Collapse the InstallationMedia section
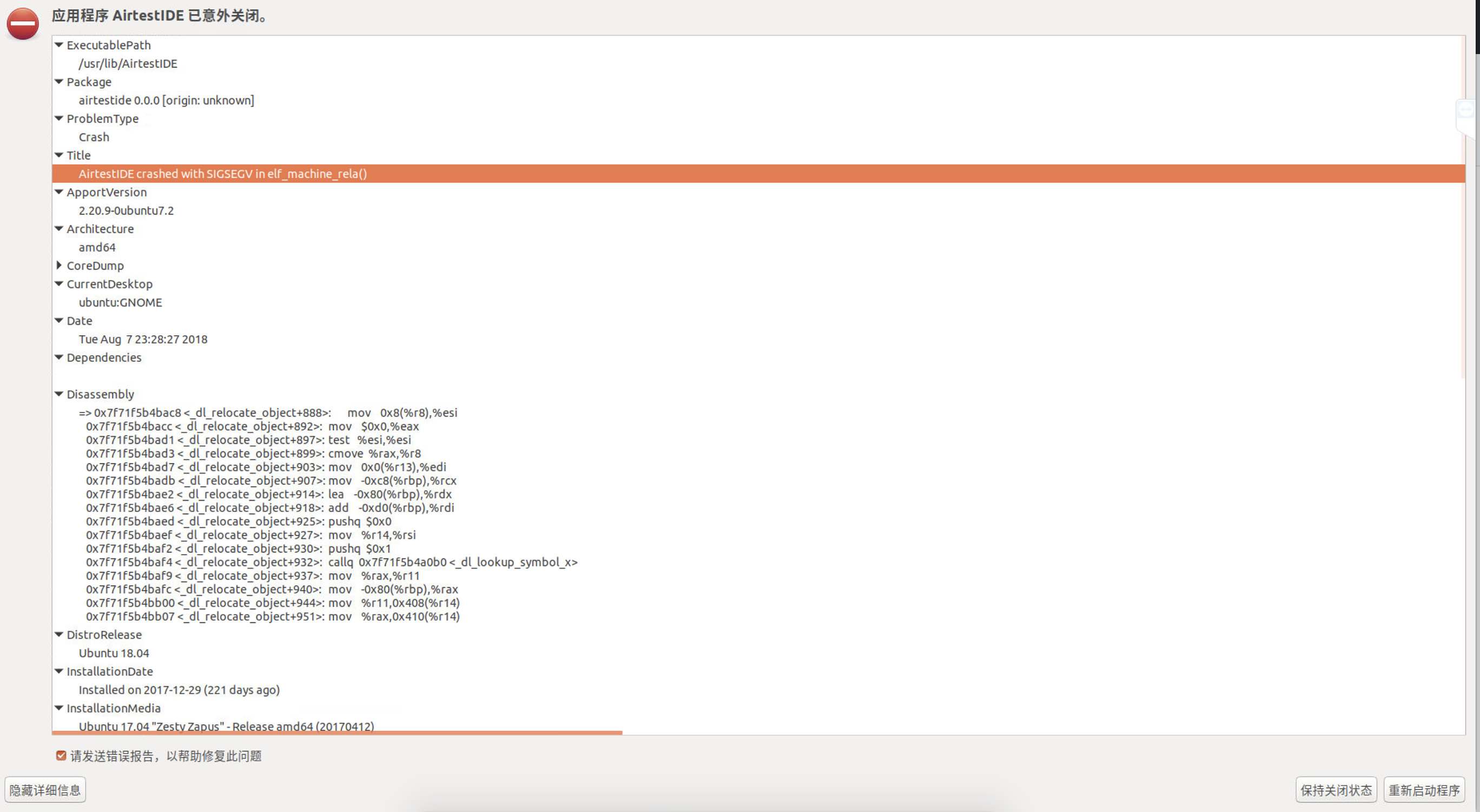Image resolution: width=1480 pixels, height=812 pixels. 58,708
